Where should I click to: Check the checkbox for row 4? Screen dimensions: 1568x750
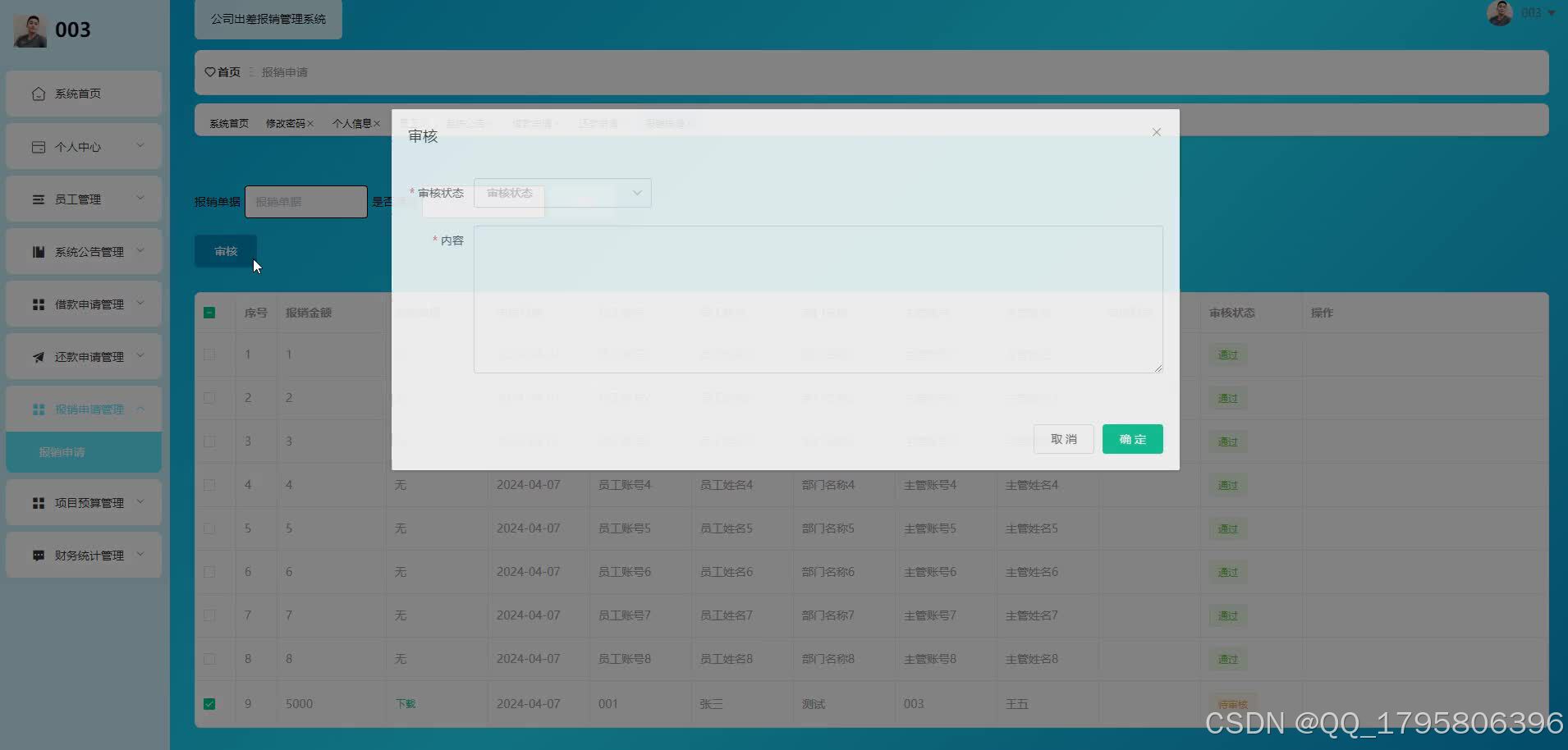tap(209, 485)
